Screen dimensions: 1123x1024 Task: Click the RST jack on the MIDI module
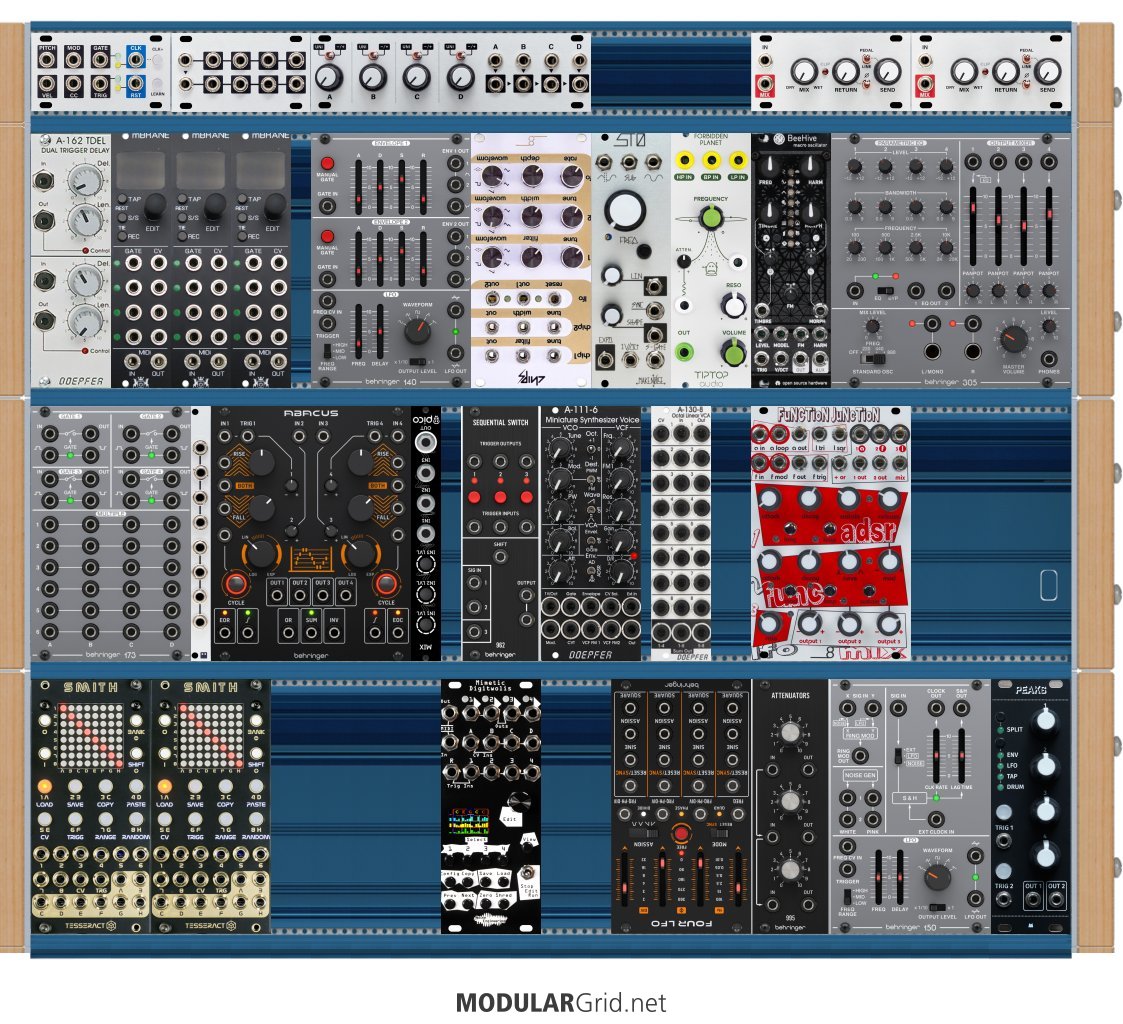135,85
